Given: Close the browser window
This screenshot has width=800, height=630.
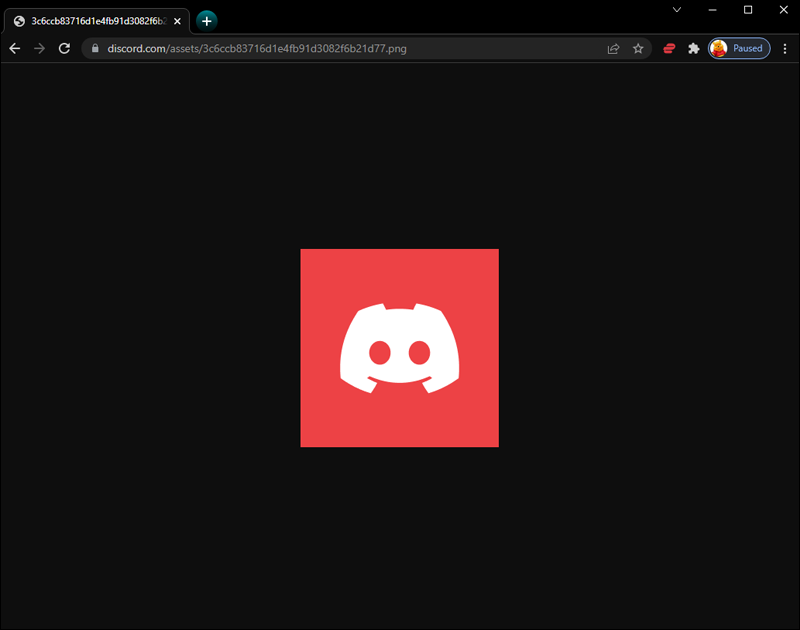Looking at the screenshot, I should [x=784, y=10].
